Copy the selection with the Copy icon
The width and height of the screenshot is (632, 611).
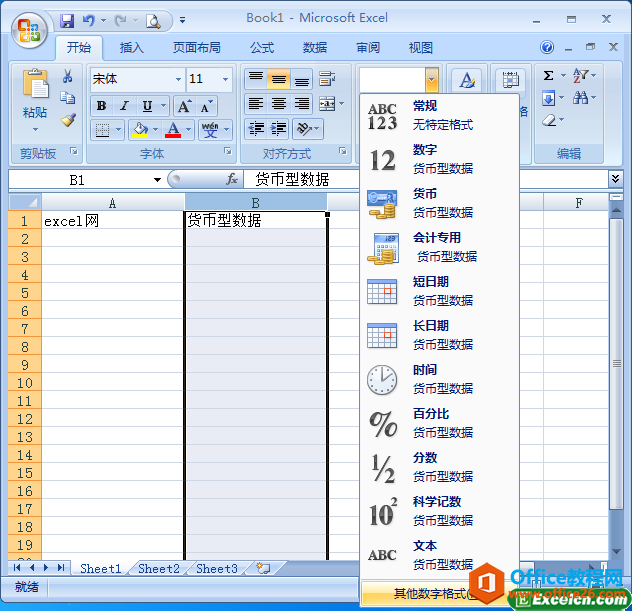tap(68, 97)
